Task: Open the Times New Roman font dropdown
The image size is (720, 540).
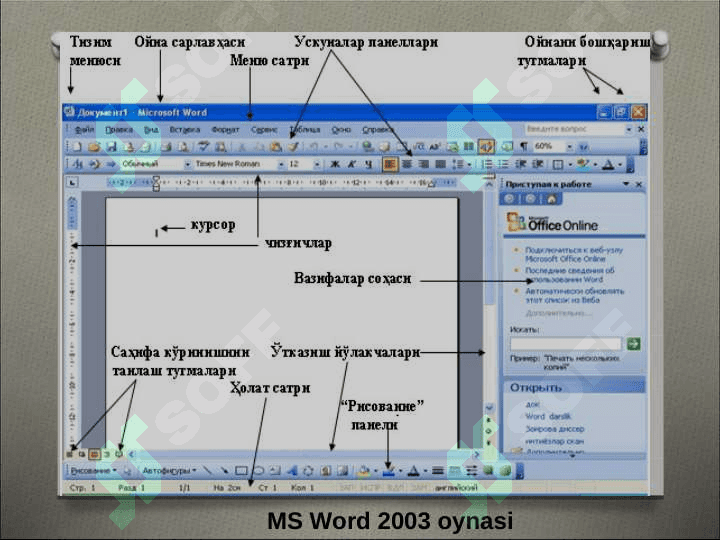Action: [281, 164]
